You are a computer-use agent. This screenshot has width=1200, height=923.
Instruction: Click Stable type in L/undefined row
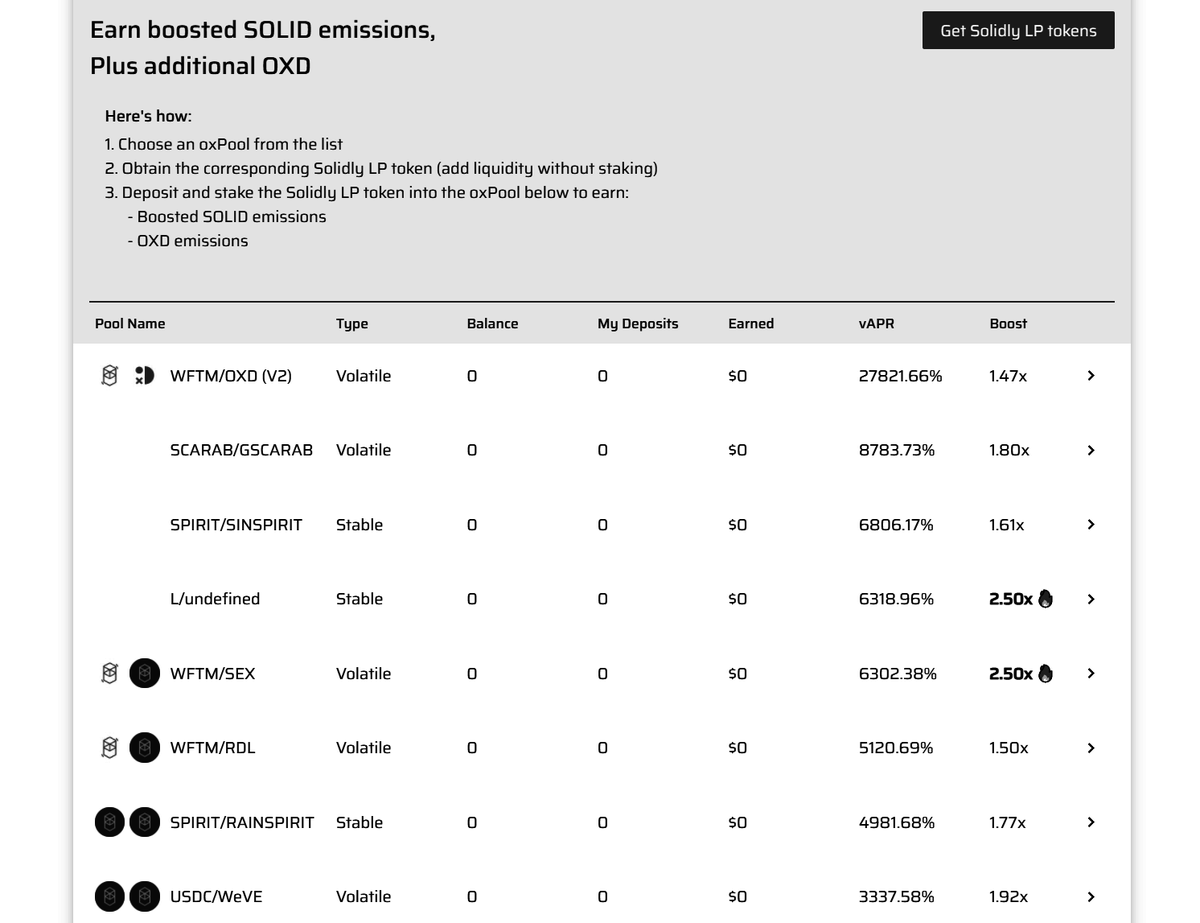click(x=359, y=599)
